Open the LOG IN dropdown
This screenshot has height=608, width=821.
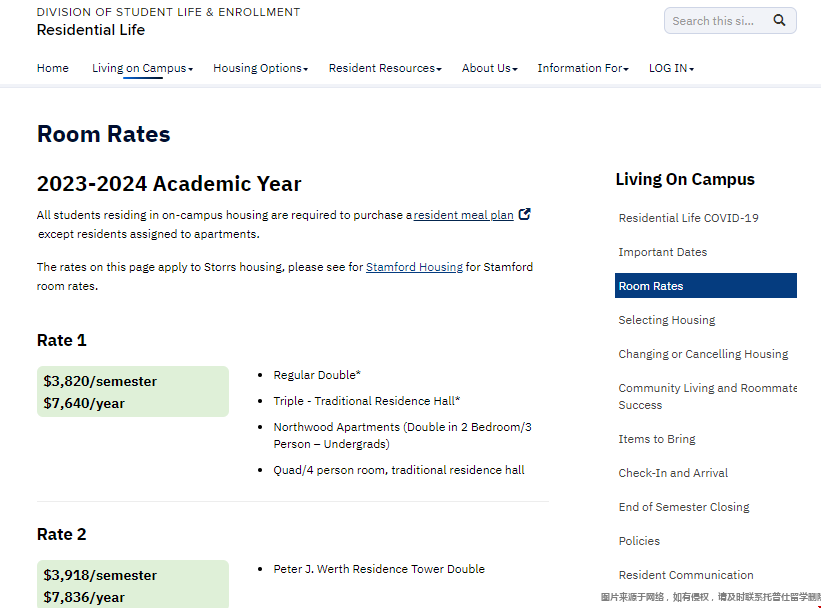tap(671, 68)
